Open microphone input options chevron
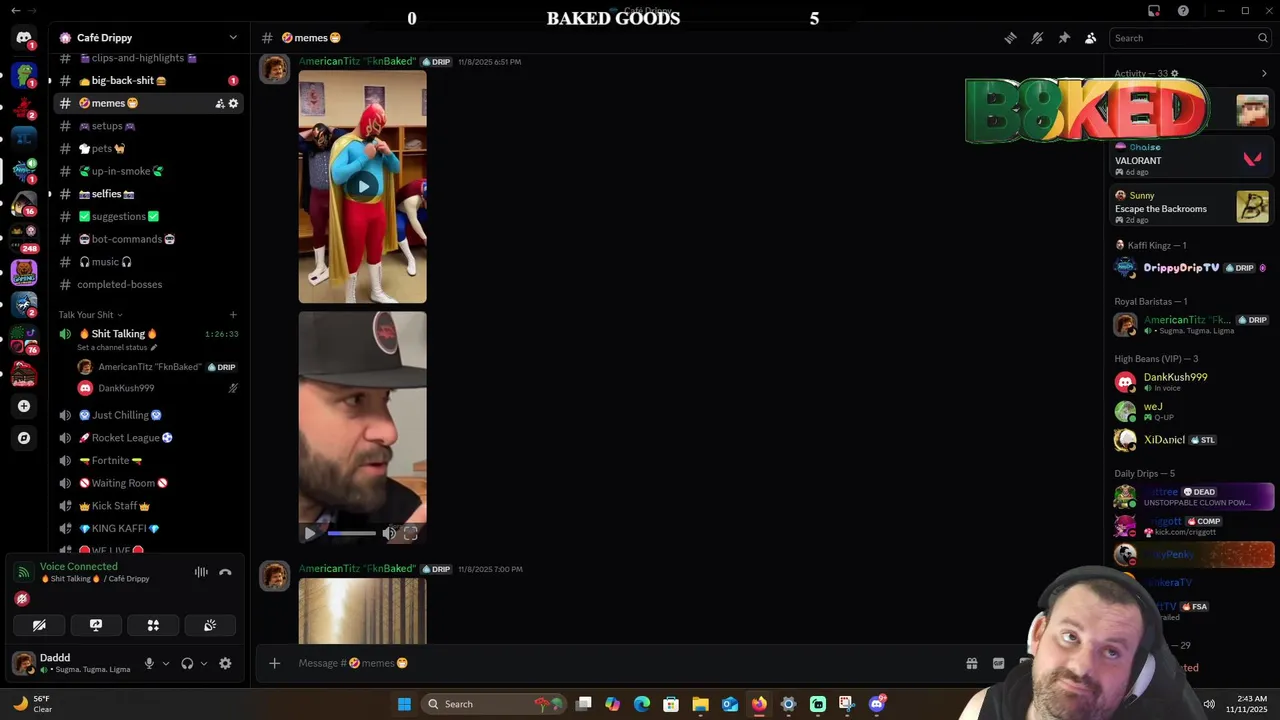The width and height of the screenshot is (1280, 720). [x=166, y=663]
